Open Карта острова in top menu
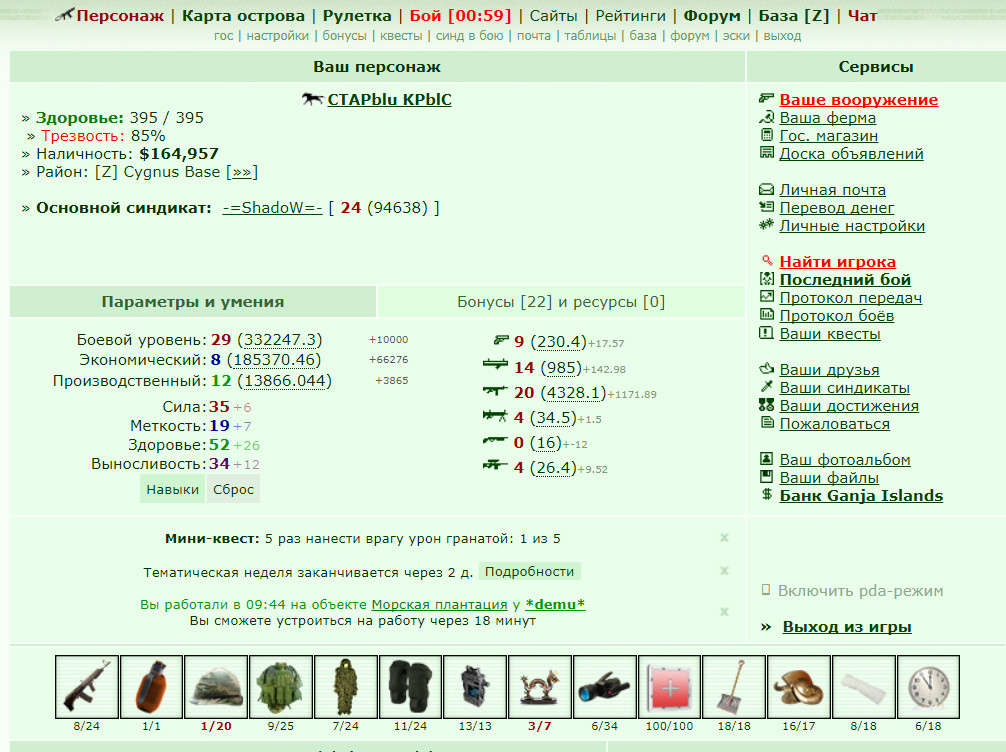This screenshot has height=752, width=1006. pos(243,15)
